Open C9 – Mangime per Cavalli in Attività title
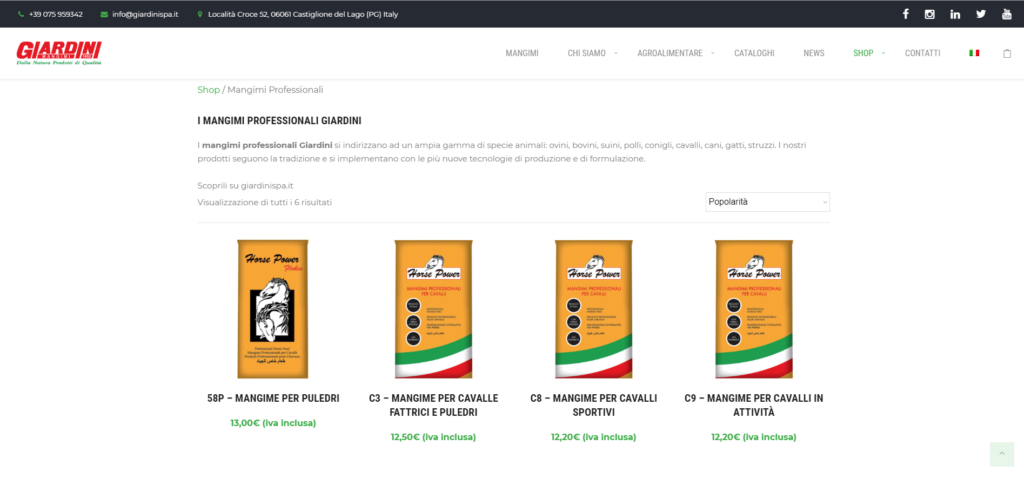 coord(754,405)
